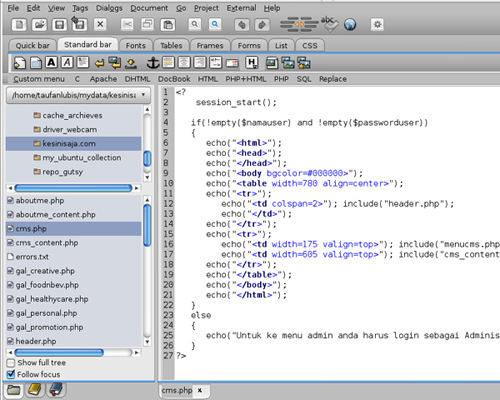Insert a horizontal rule with yellow lines icon
The height and width of the screenshot is (400, 500).
point(169,62)
